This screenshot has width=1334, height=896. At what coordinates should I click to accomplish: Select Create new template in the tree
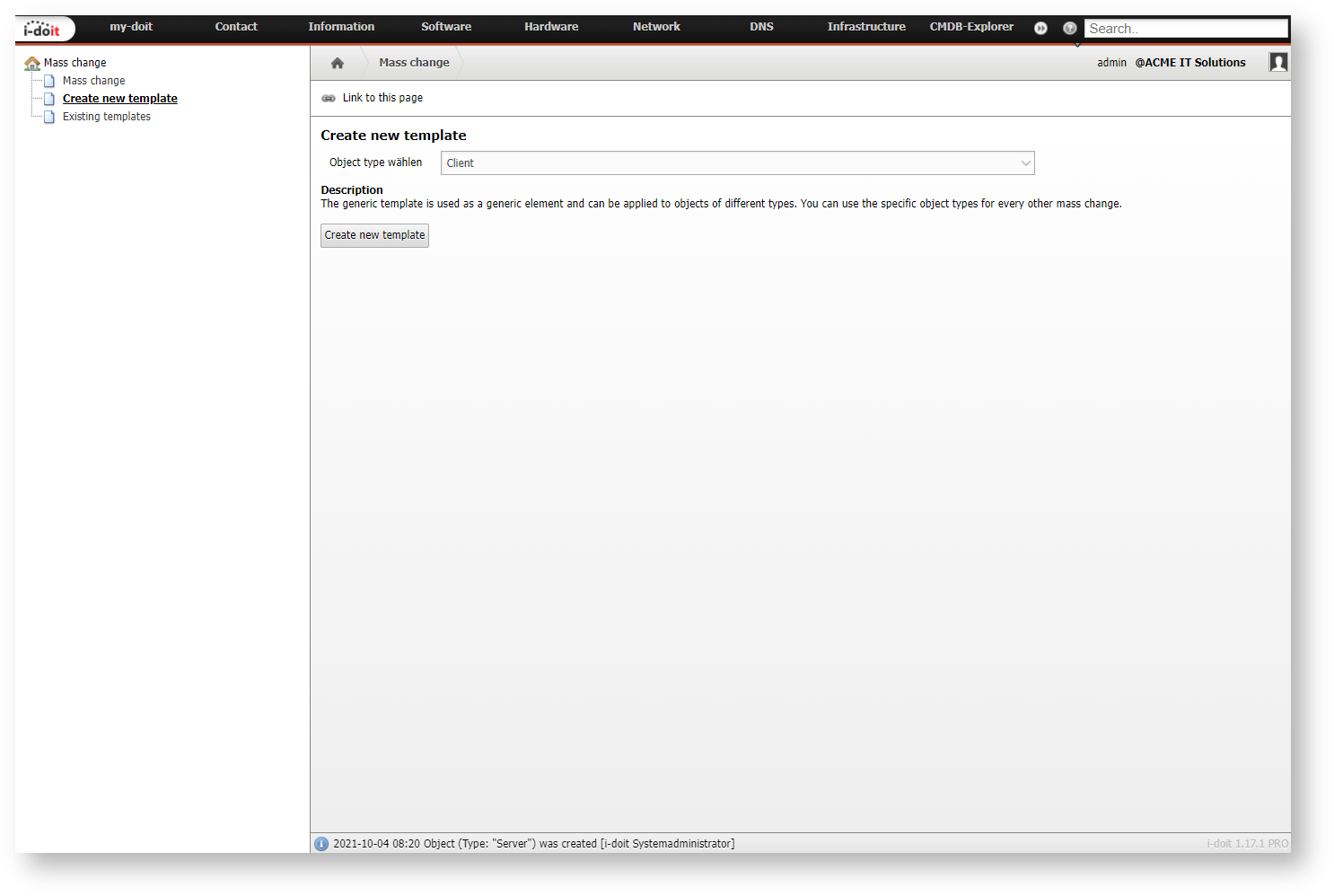pyautogui.click(x=120, y=99)
